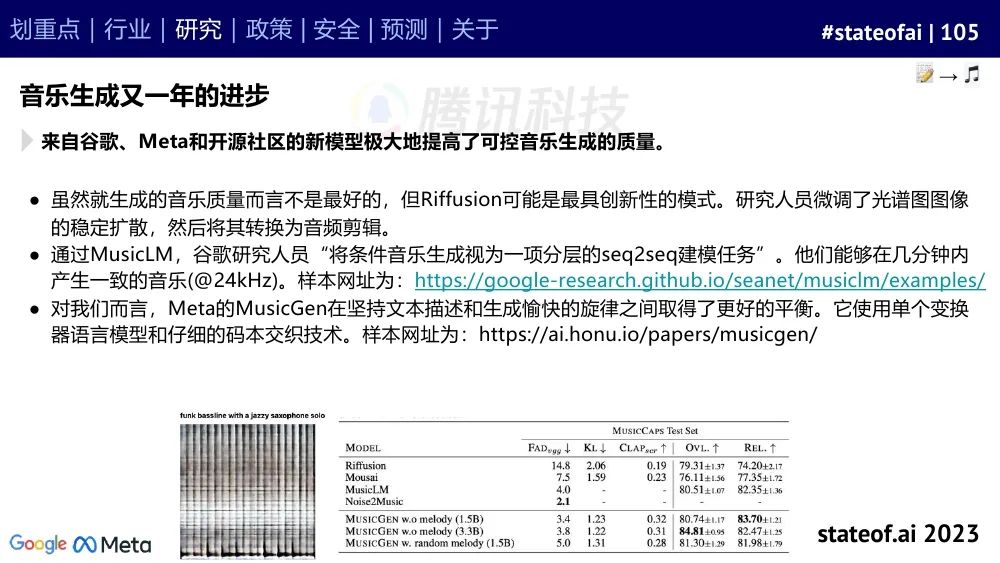The width and height of the screenshot is (1000, 563).
Task: Open the 划重点 section in header
Action: 45,29
